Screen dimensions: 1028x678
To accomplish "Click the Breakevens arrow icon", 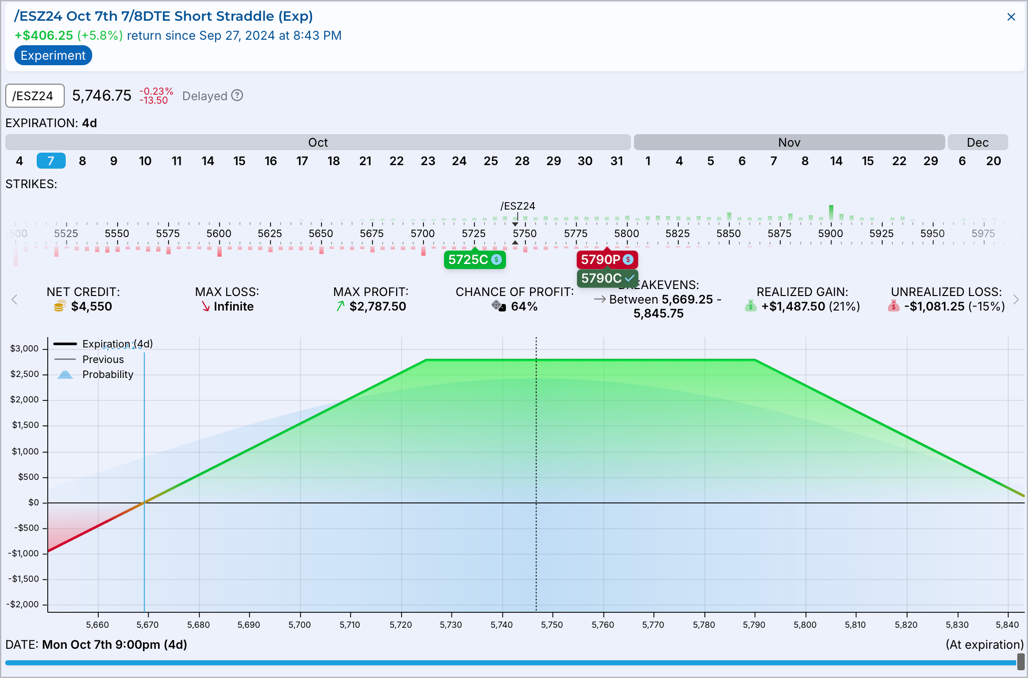I will 599,300.
